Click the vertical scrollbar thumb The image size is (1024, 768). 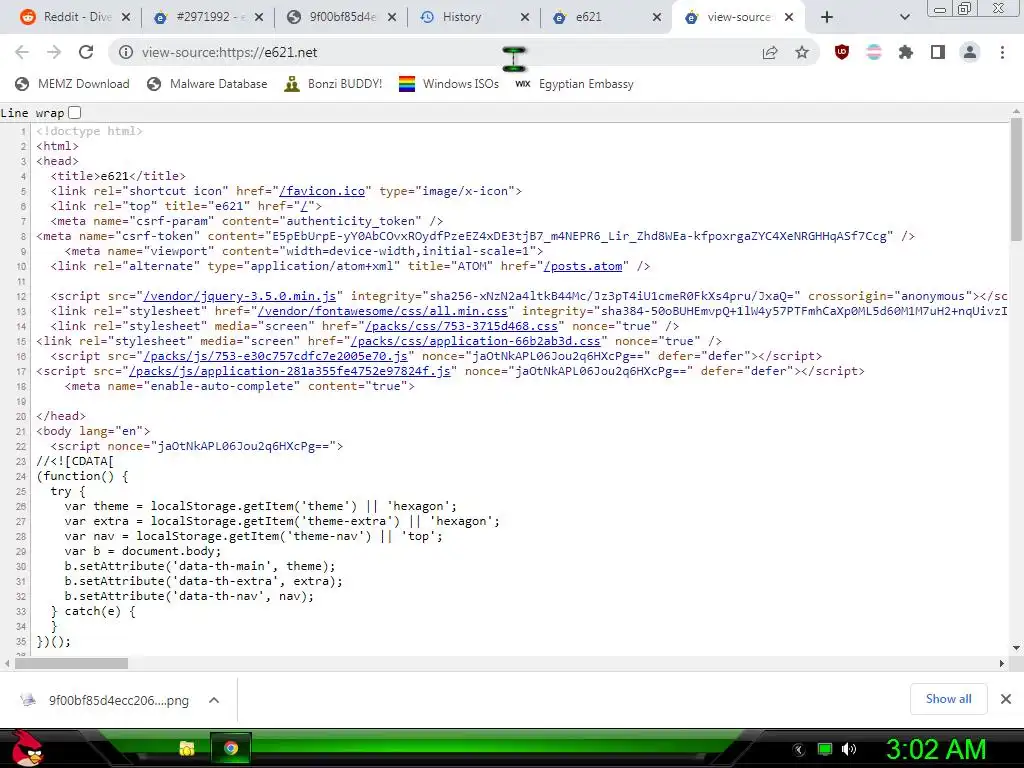pos(1016,178)
